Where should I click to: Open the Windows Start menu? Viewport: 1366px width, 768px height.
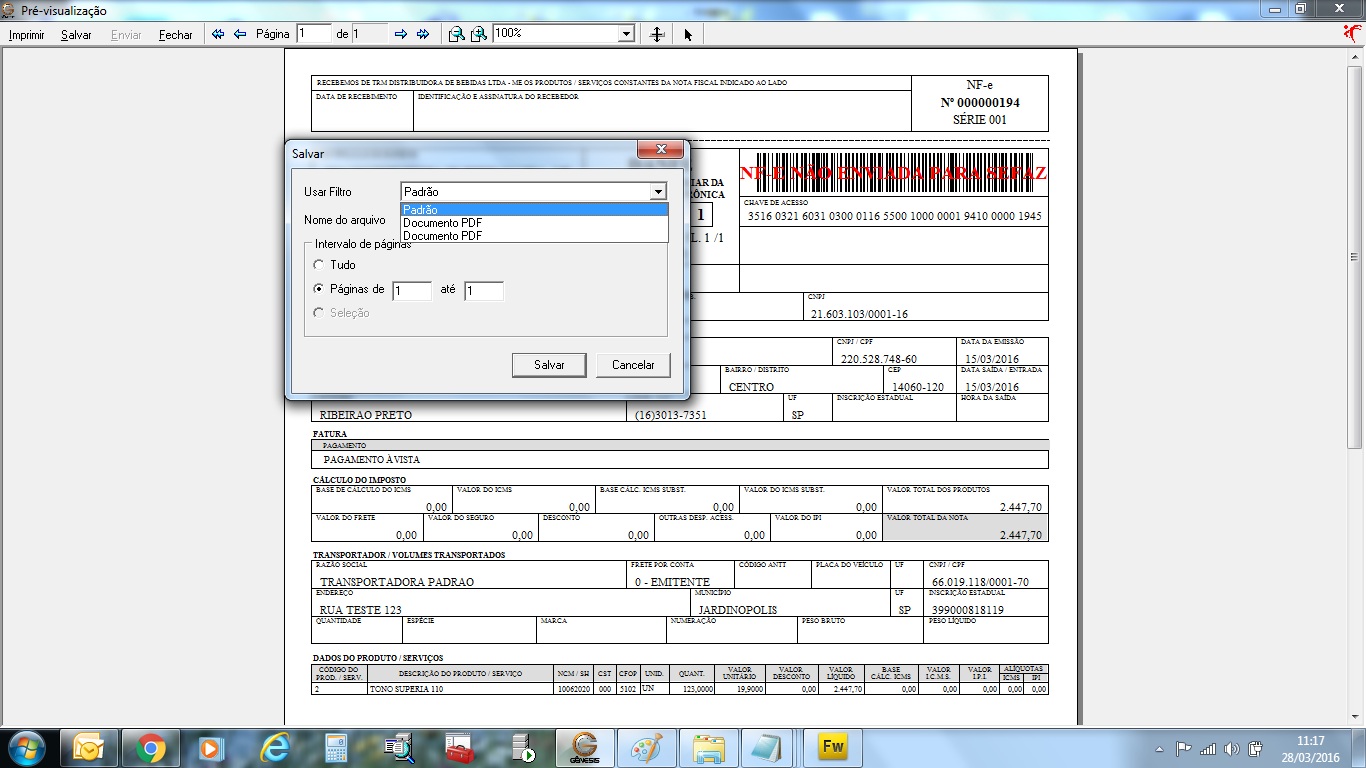[x=26, y=748]
